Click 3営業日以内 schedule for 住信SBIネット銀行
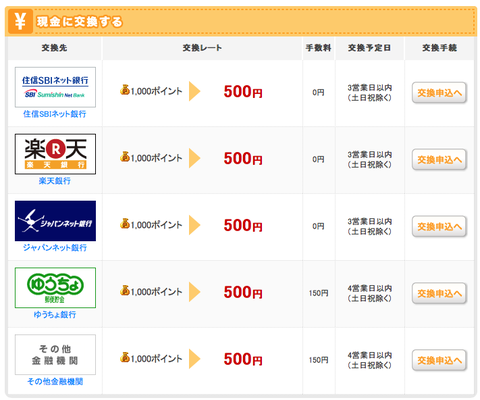Viewport: 480px width, 400px height. (x=369, y=93)
